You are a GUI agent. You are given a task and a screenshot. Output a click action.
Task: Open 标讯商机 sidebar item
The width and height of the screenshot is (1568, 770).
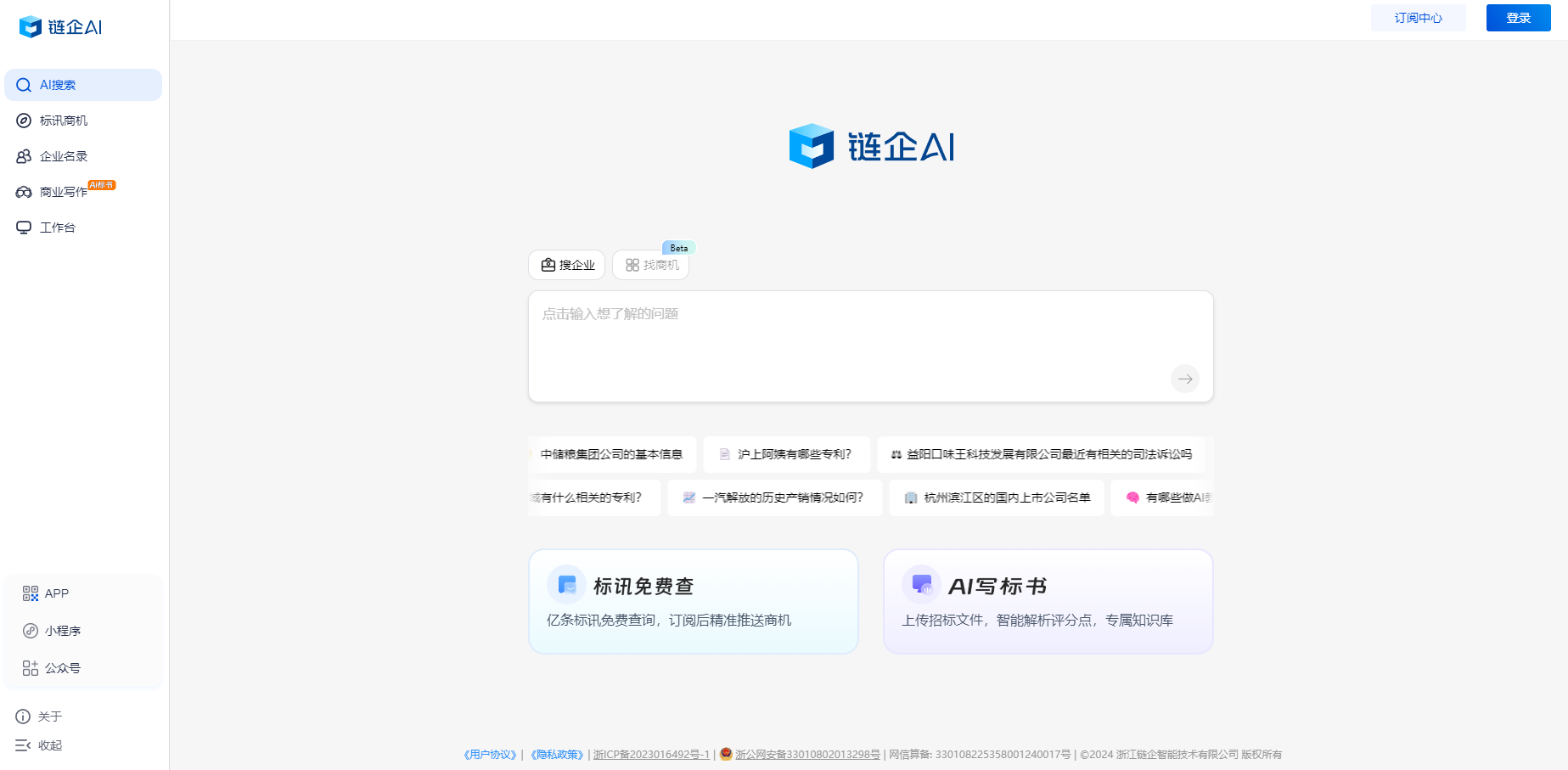pyautogui.click(x=83, y=121)
